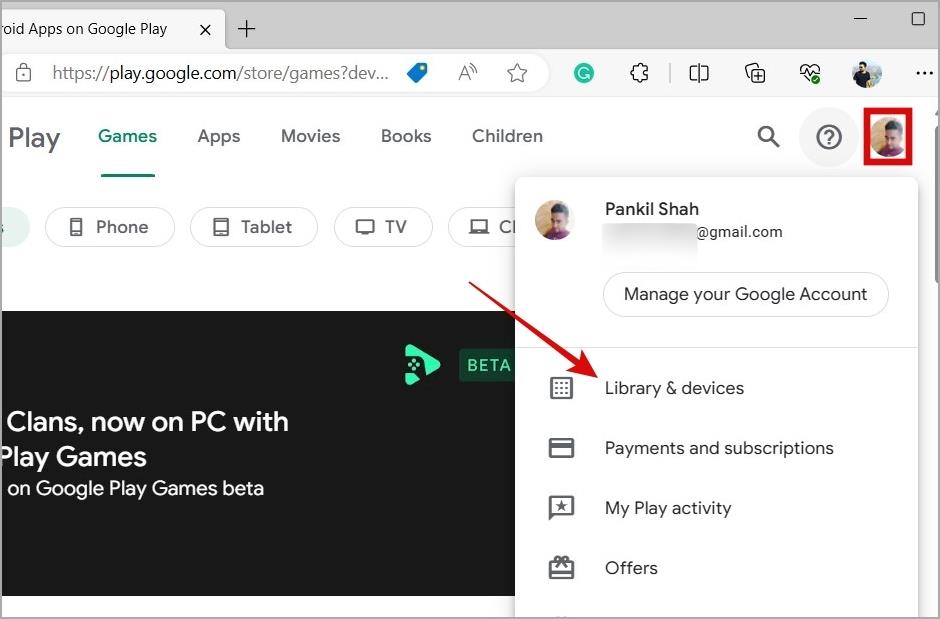Click Manage your Google Account button
940x619 pixels.
[745, 294]
